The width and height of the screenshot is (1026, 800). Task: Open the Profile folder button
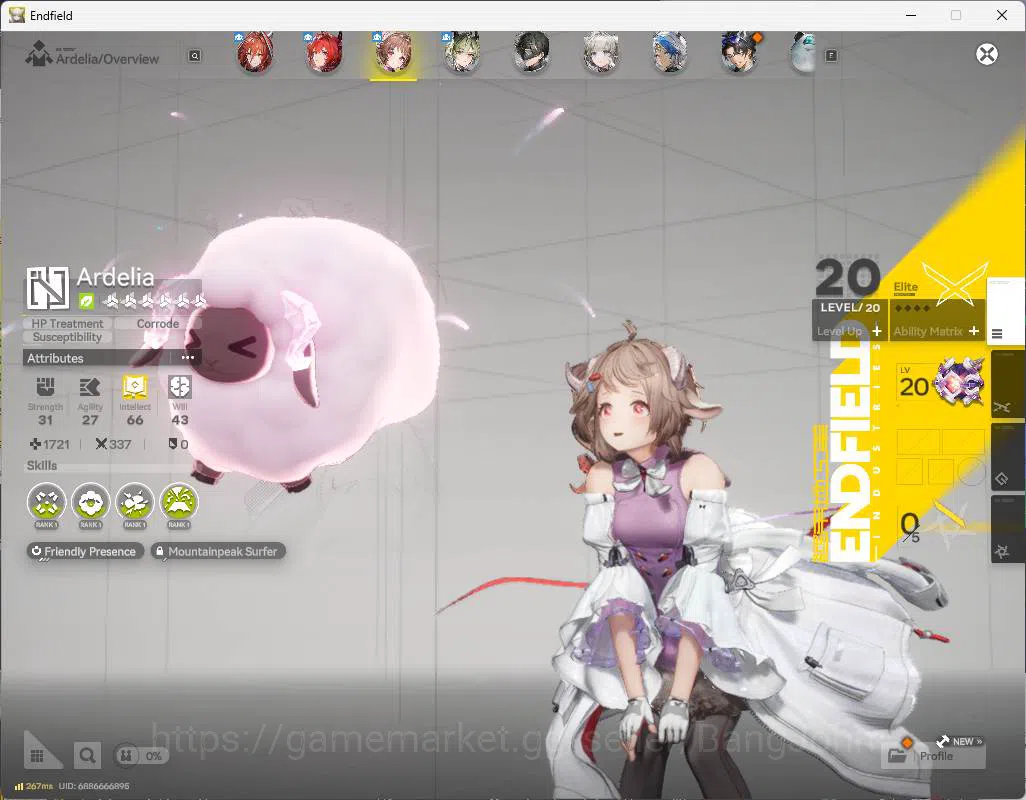coord(933,756)
